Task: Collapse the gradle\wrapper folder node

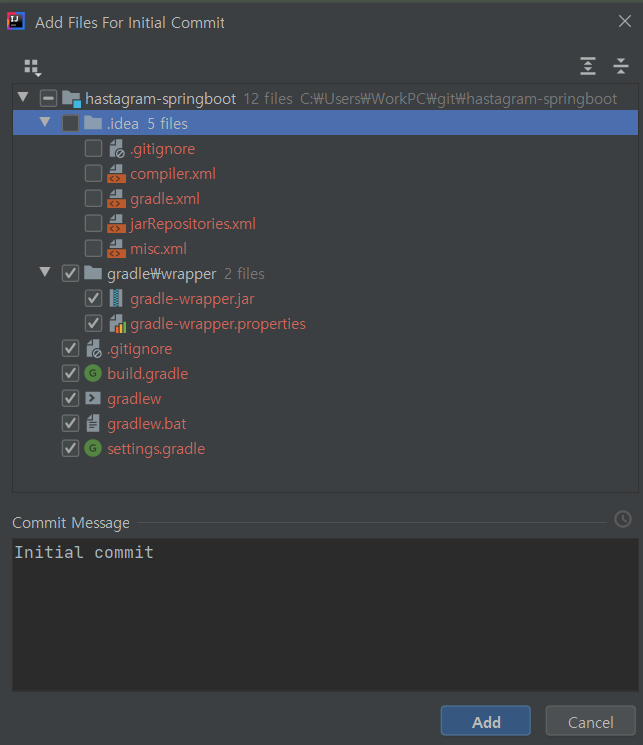Action: (x=45, y=272)
